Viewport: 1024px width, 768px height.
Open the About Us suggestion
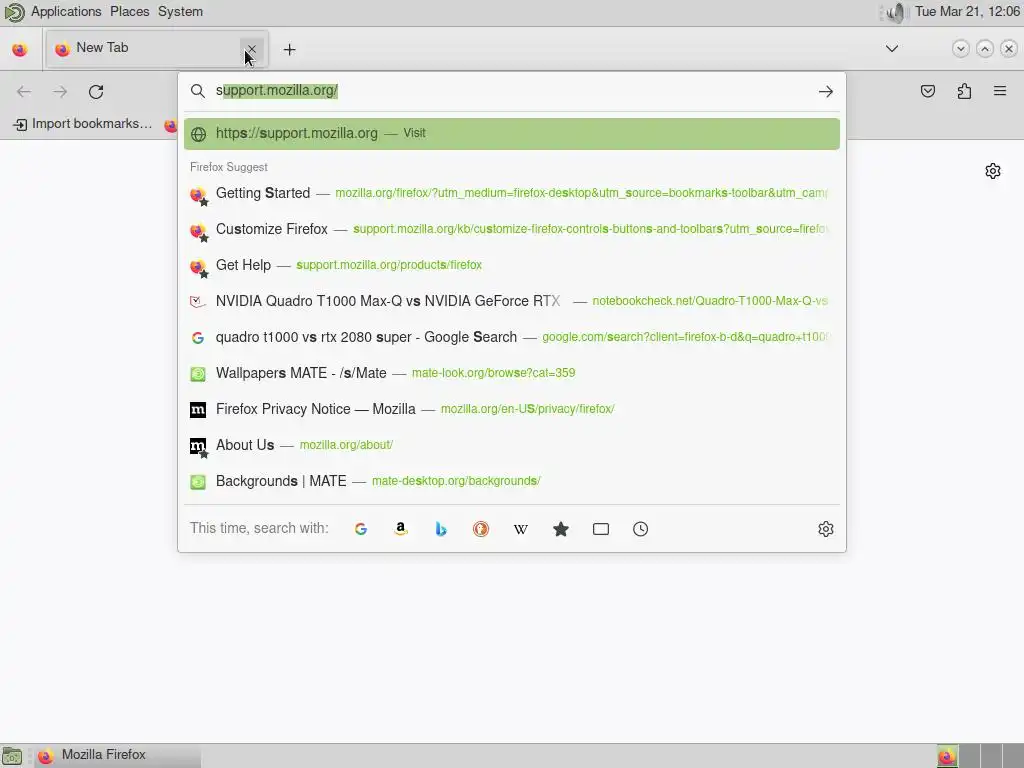pos(511,445)
